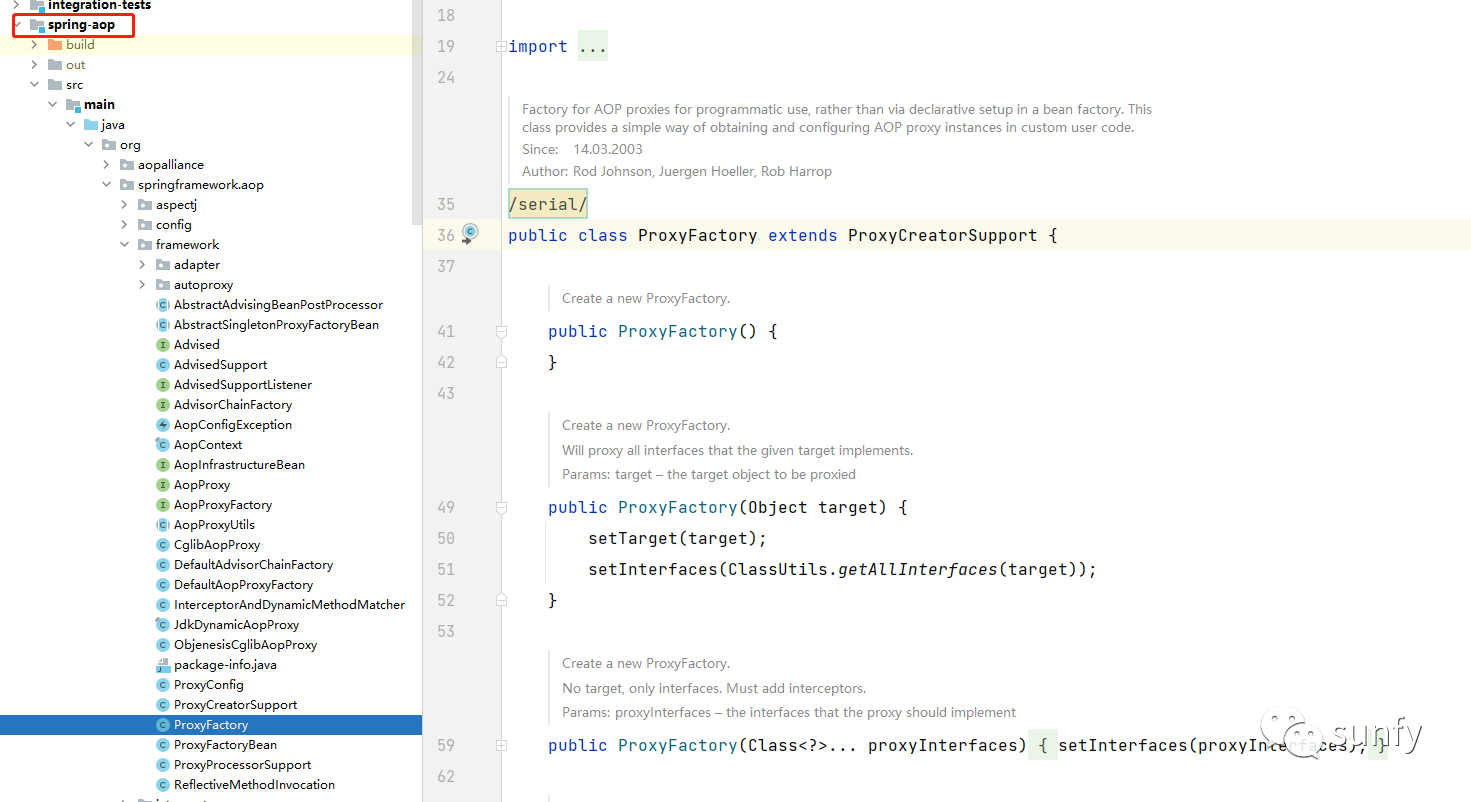Open ReflectiveMethodInvocation in the tree
This screenshot has height=802, width=1471.
pos(254,785)
